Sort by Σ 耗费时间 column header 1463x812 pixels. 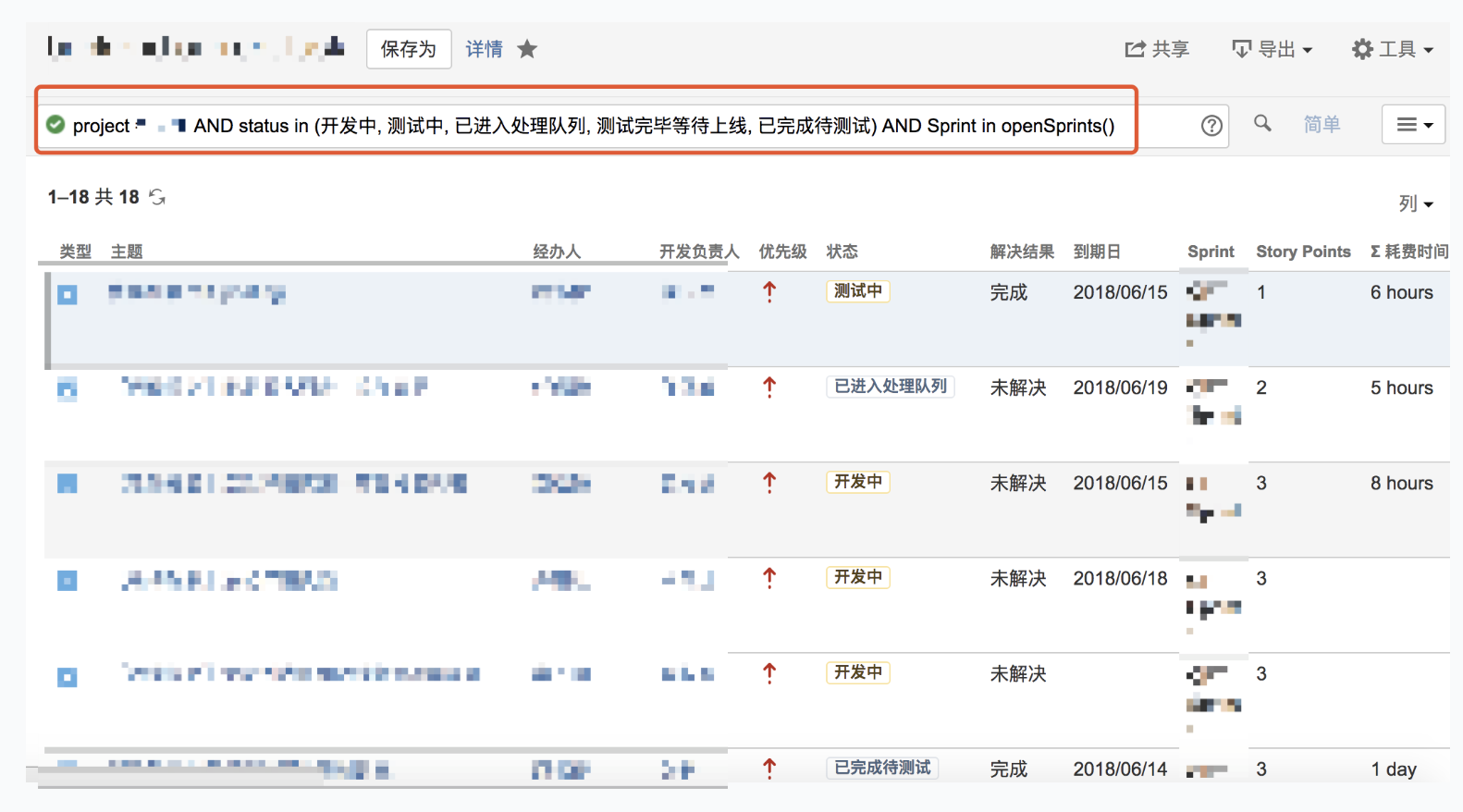(1409, 252)
